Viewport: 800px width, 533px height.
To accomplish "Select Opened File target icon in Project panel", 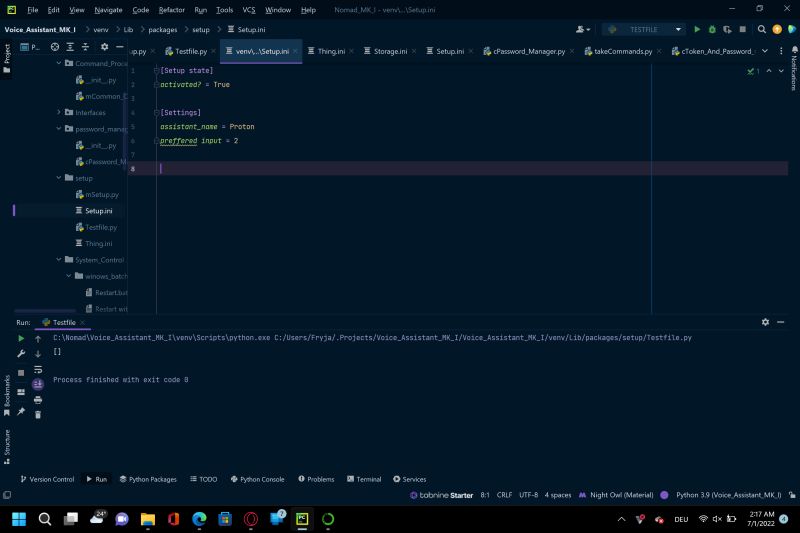I will (x=55, y=47).
